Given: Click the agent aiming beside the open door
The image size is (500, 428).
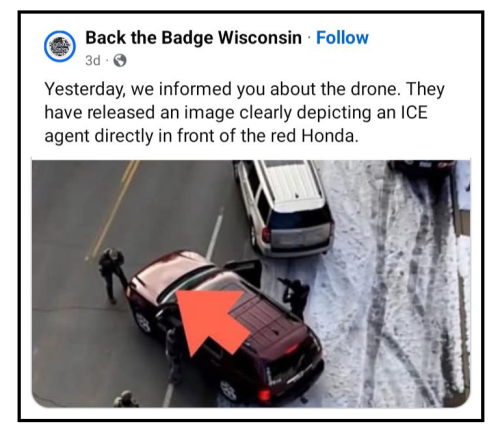Looking at the screenshot, I should [295, 297].
